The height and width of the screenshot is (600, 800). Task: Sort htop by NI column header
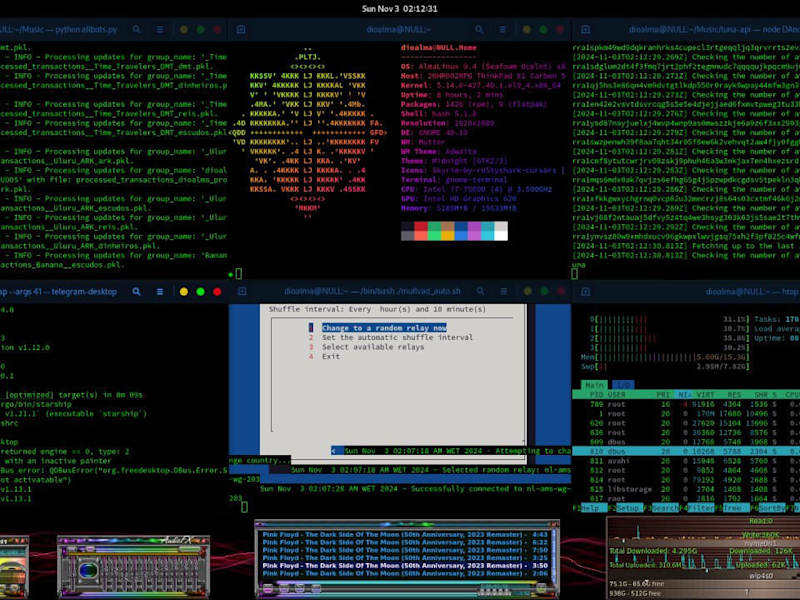[x=684, y=395]
